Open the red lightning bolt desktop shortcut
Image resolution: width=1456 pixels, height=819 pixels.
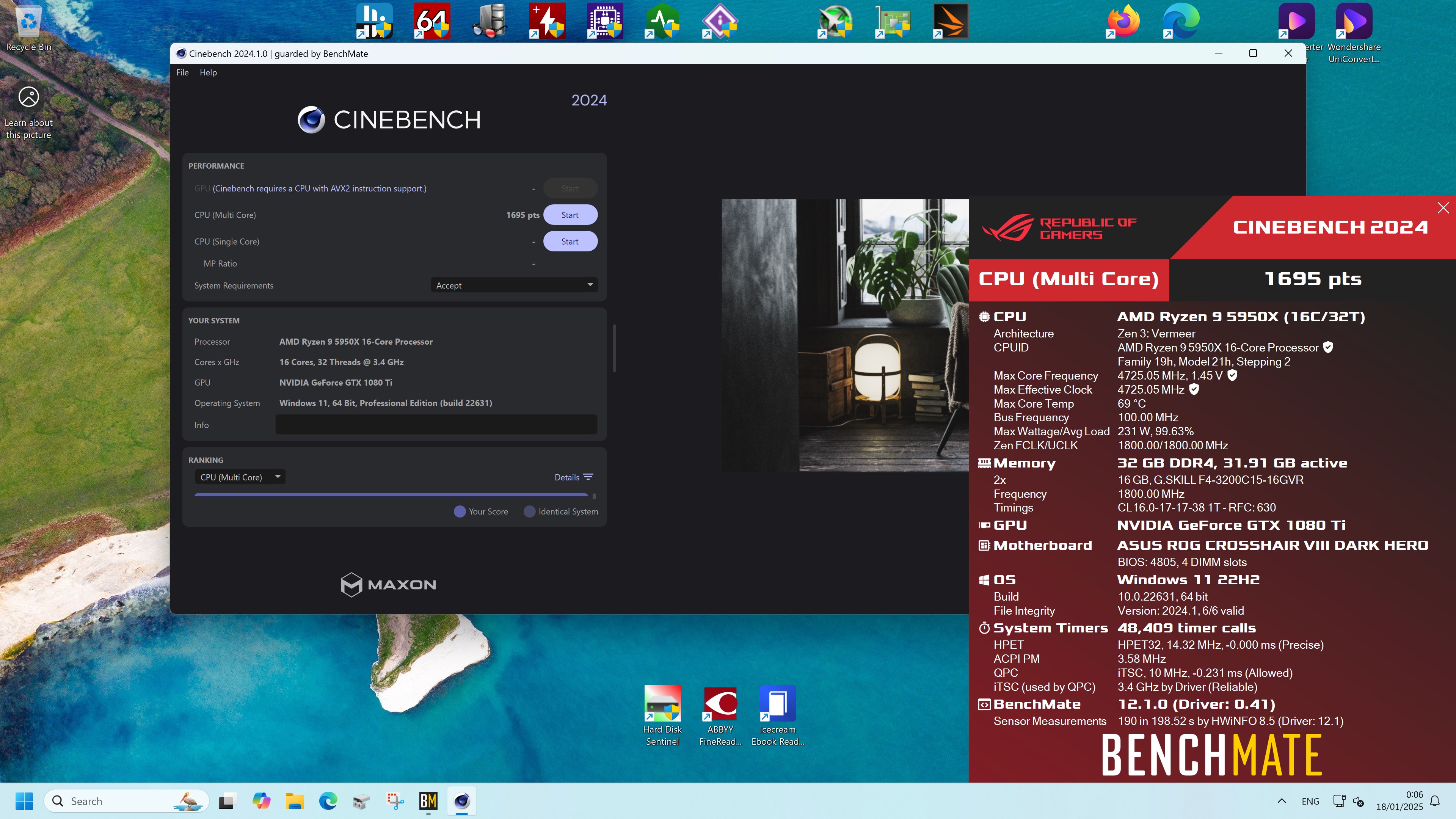click(x=547, y=21)
